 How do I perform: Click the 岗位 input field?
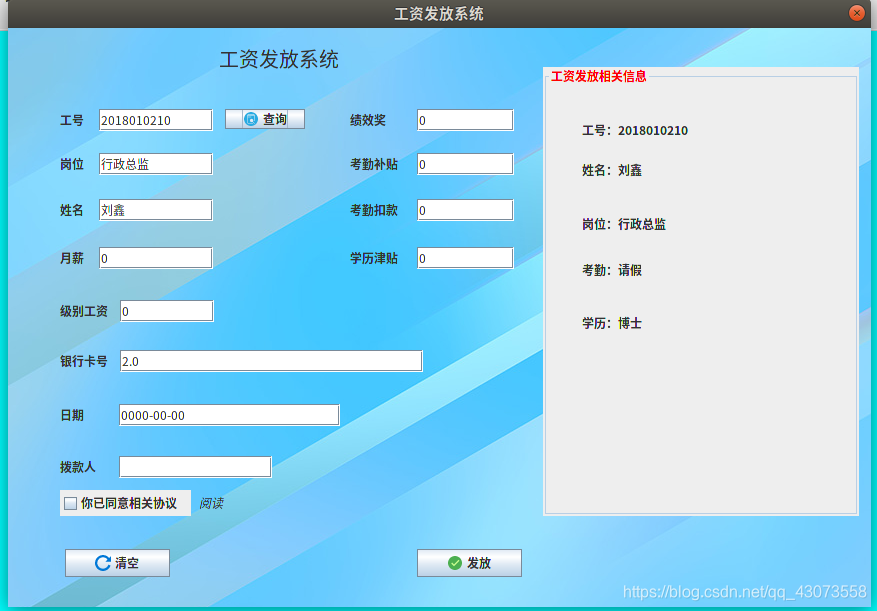click(x=156, y=164)
